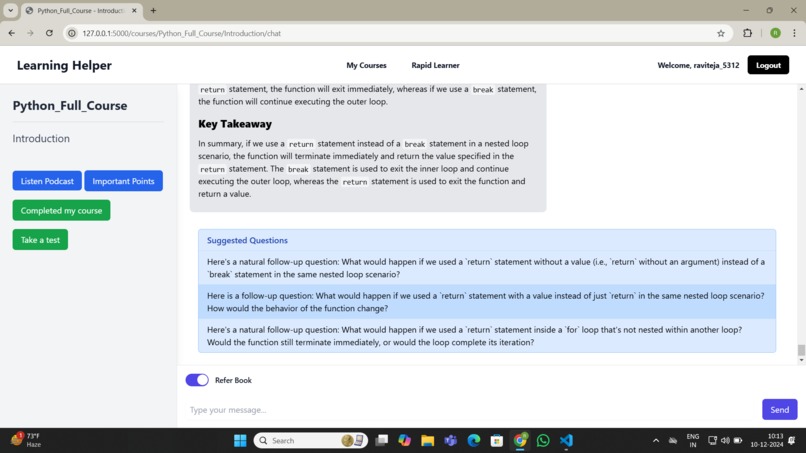Viewport: 806px width, 453px height.
Task: Open Visual Studio Code from the taskbar
Action: (566, 441)
